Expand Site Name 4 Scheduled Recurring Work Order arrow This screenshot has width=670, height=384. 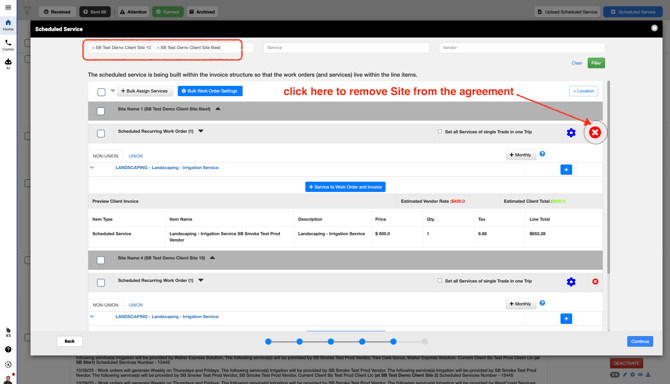(x=201, y=280)
